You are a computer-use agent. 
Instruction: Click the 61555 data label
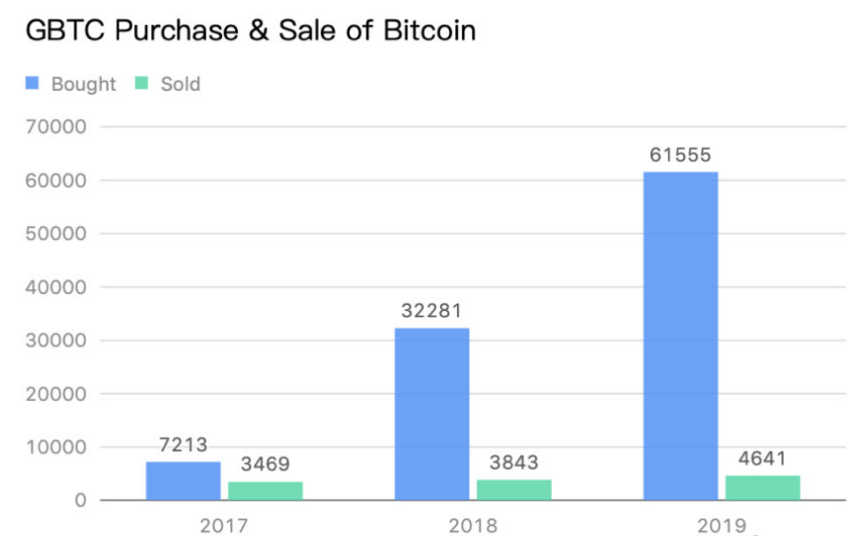pos(680,155)
